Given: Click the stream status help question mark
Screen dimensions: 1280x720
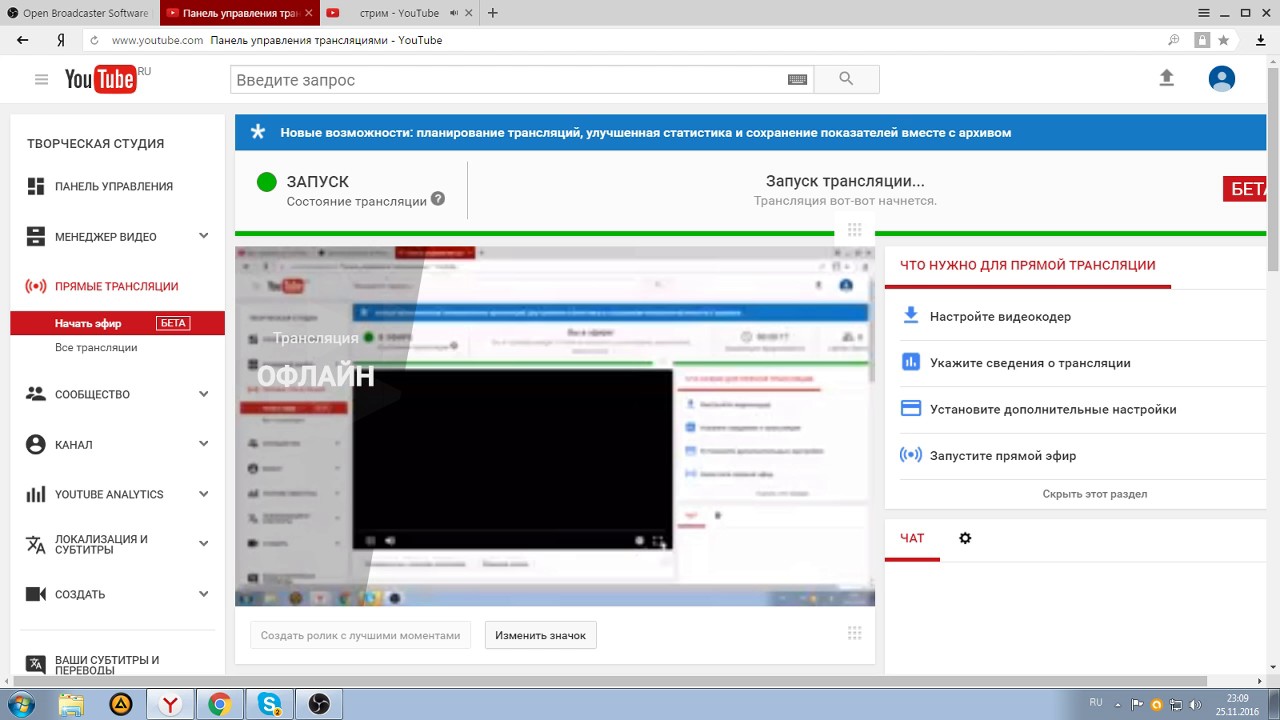Looking at the screenshot, I should (438, 199).
